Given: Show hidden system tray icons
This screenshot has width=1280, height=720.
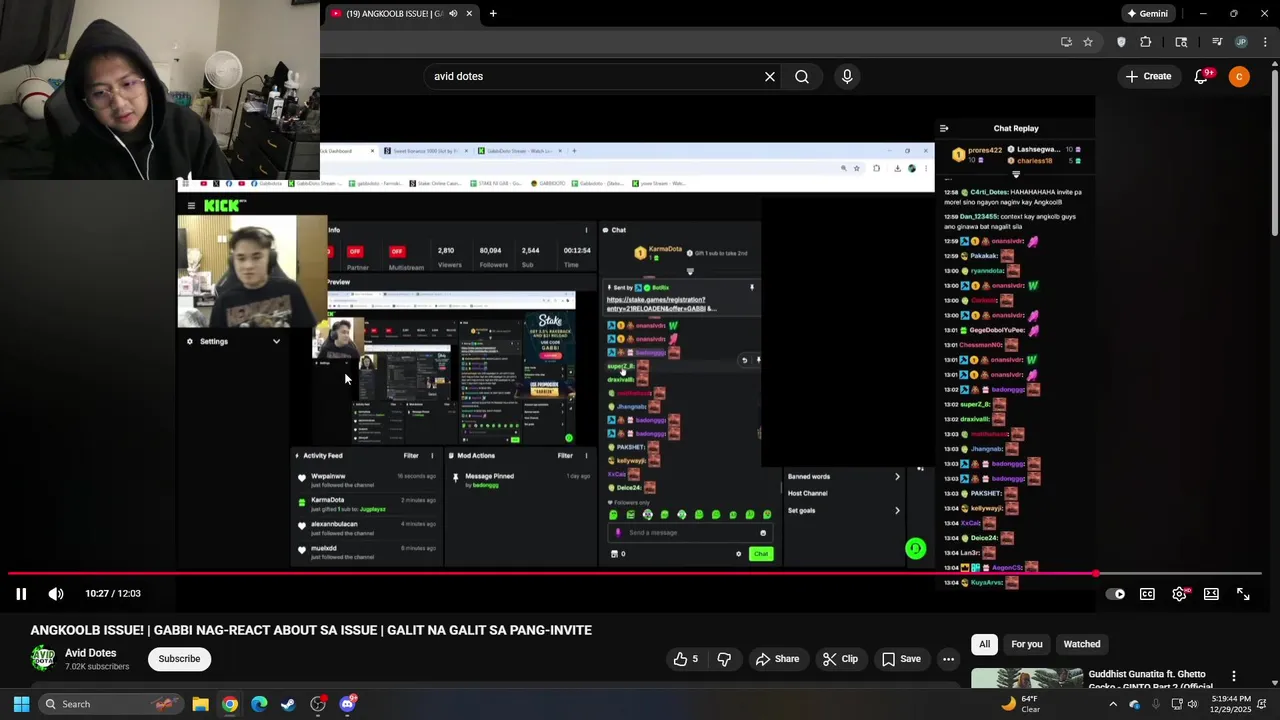Looking at the screenshot, I should click(1113, 704).
